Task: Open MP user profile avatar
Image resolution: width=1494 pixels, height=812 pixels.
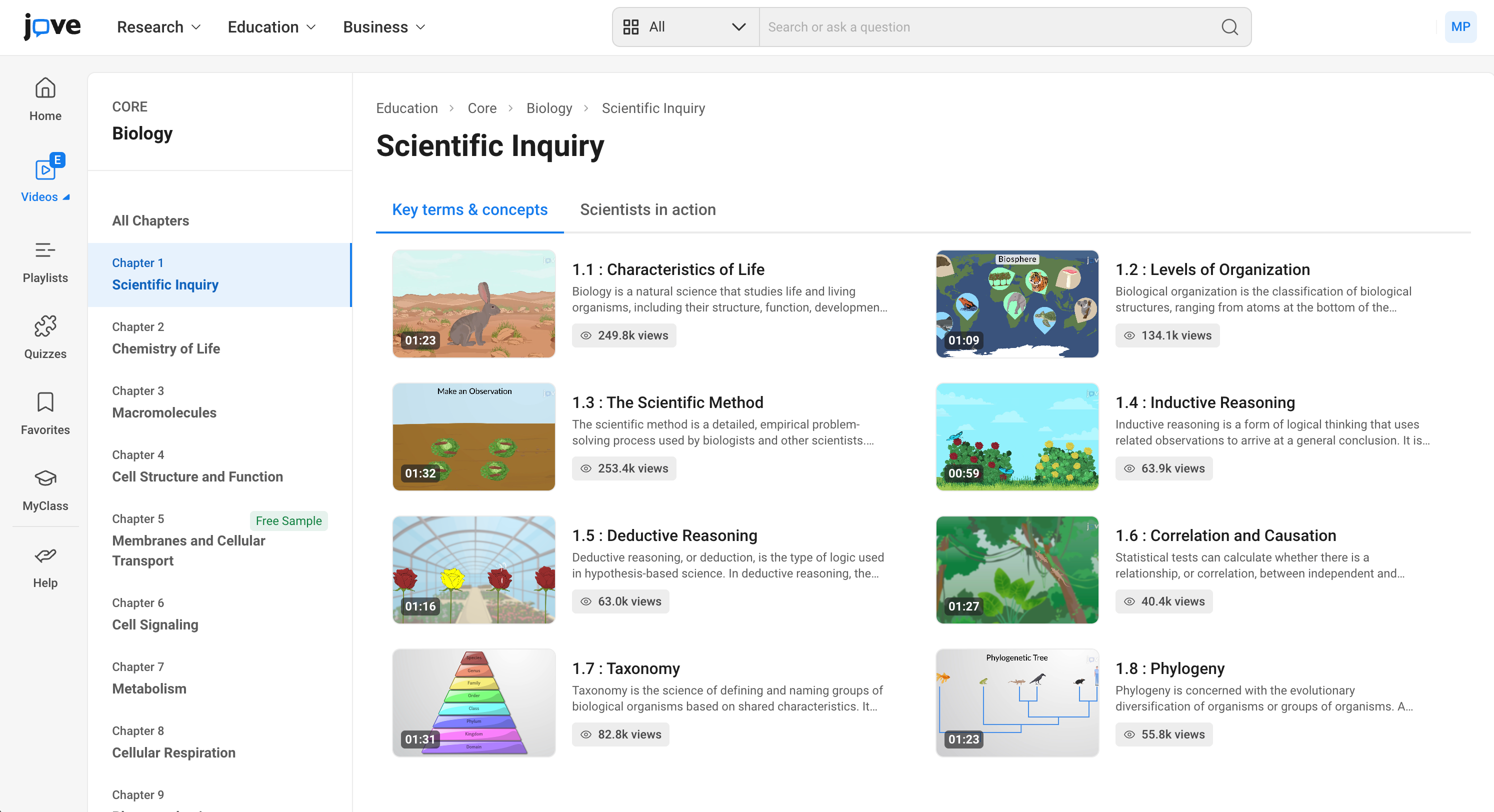Action: pyautogui.click(x=1460, y=26)
